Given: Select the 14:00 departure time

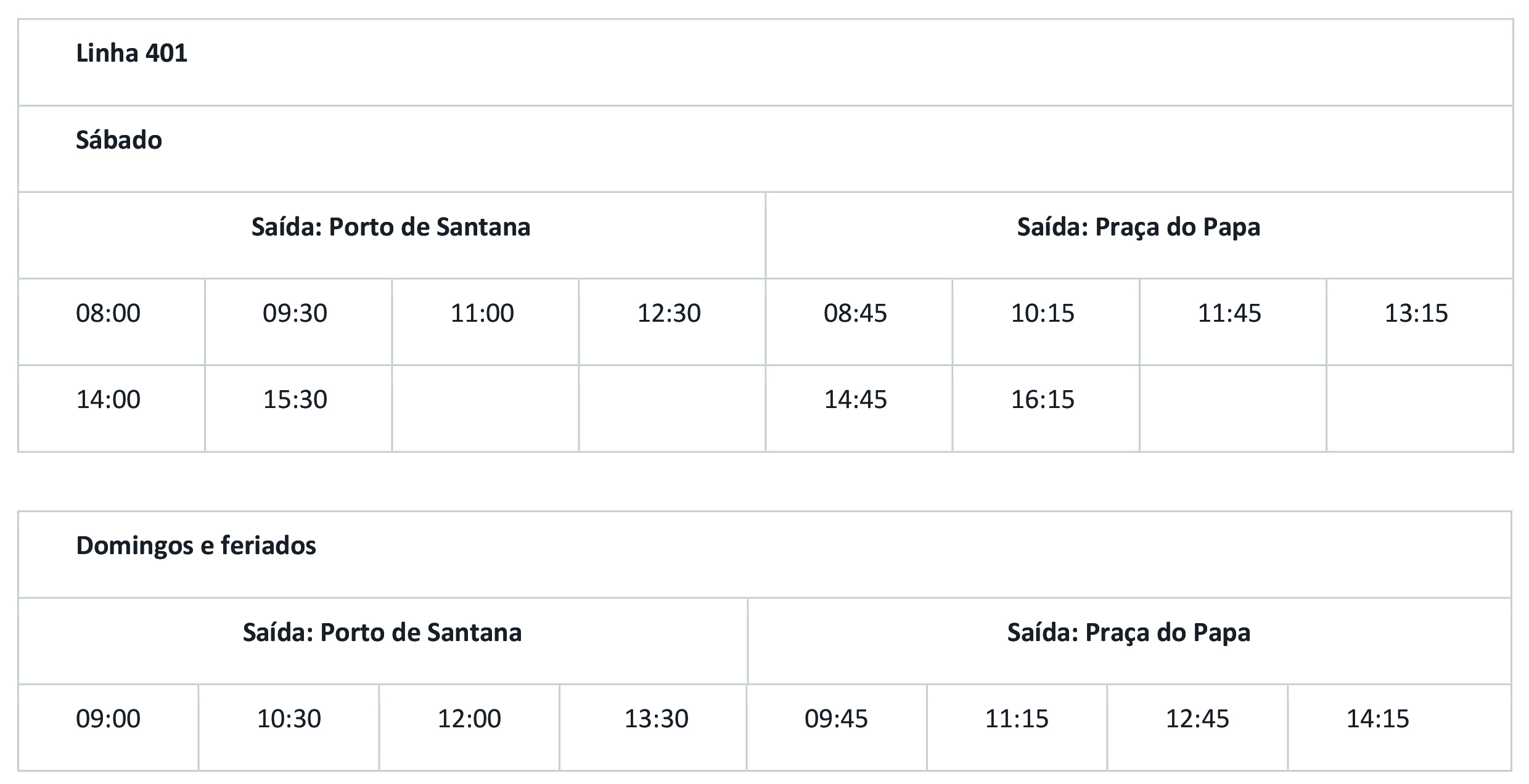Looking at the screenshot, I should [x=109, y=400].
